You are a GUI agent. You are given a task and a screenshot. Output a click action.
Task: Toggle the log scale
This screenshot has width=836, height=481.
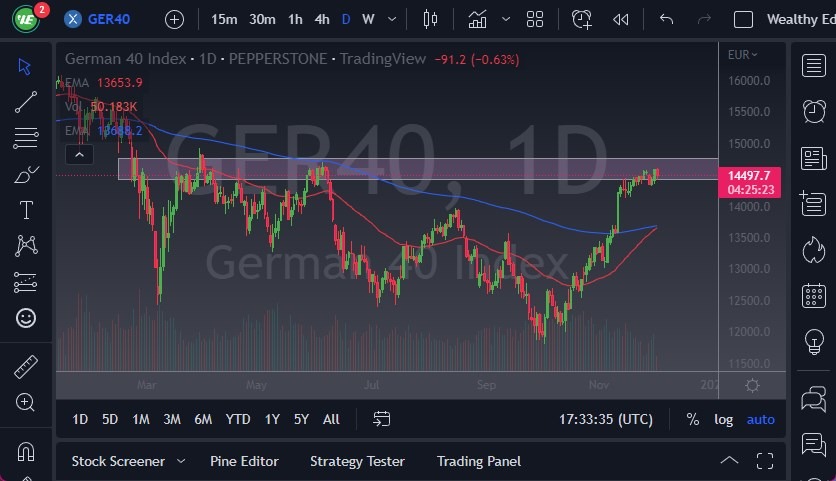coord(723,419)
